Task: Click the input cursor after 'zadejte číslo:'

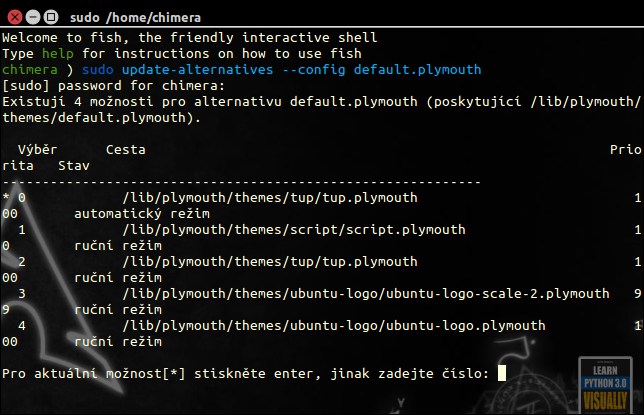Action: [x=502, y=374]
